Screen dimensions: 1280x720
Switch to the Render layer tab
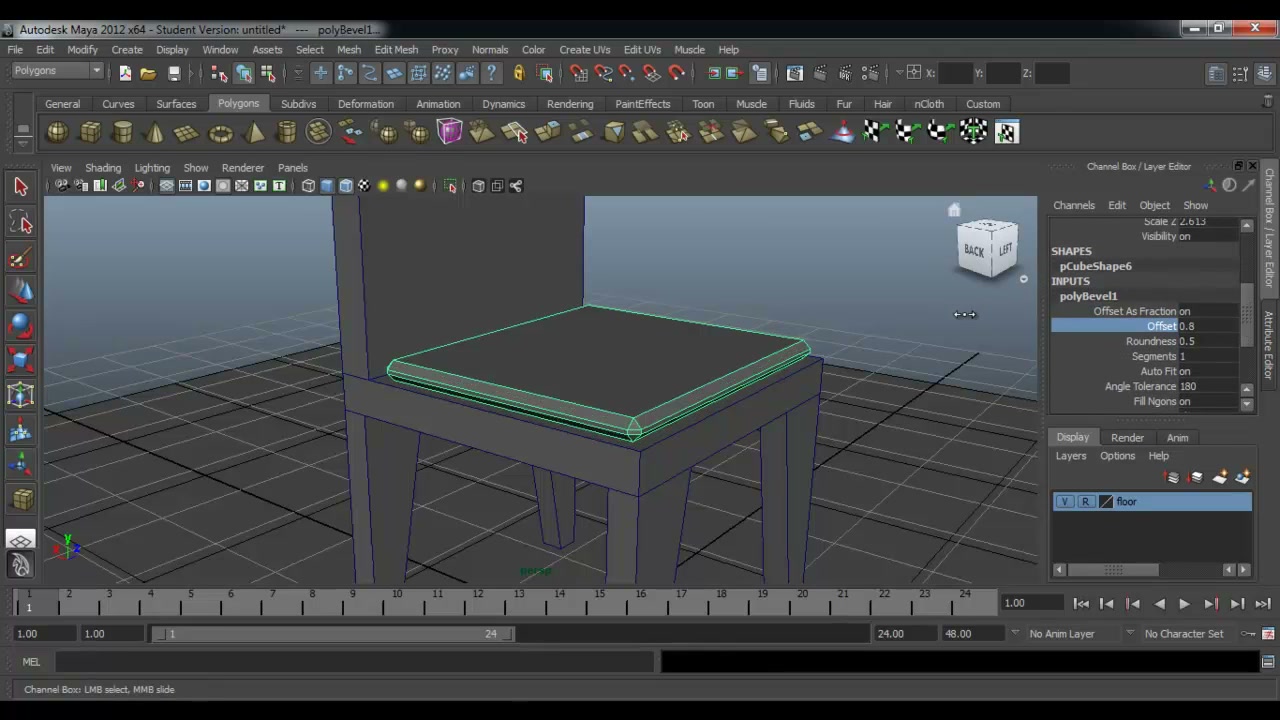pyautogui.click(x=1127, y=438)
